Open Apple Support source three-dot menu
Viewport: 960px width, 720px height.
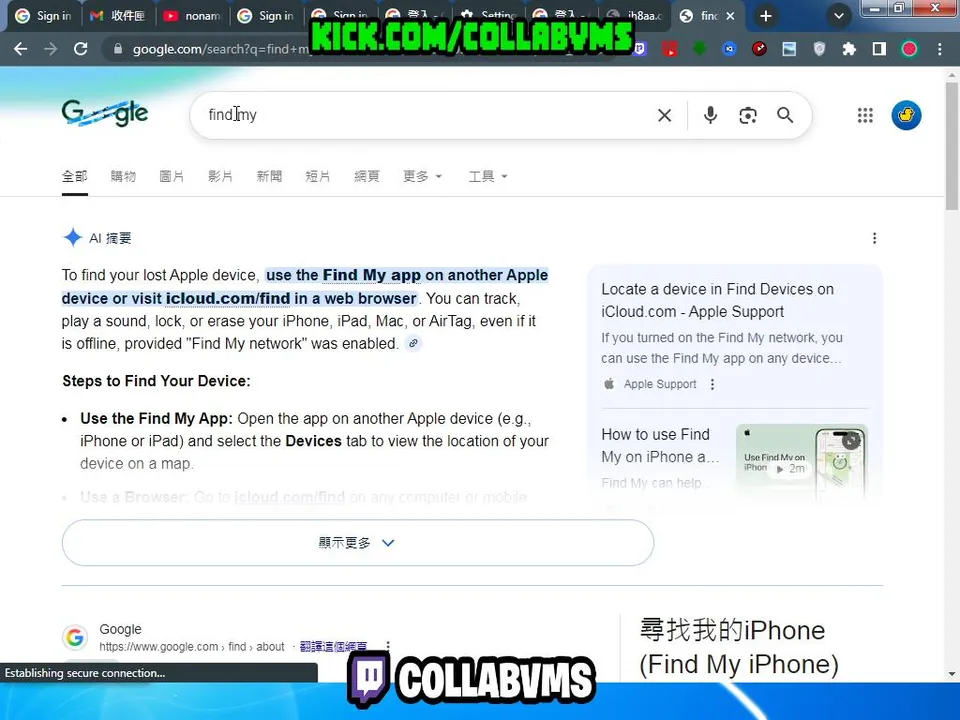(712, 384)
